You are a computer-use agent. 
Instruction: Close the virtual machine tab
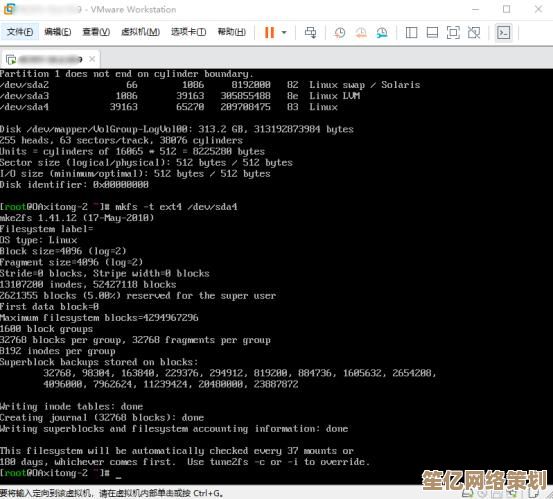pyautogui.click(x=92, y=59)
